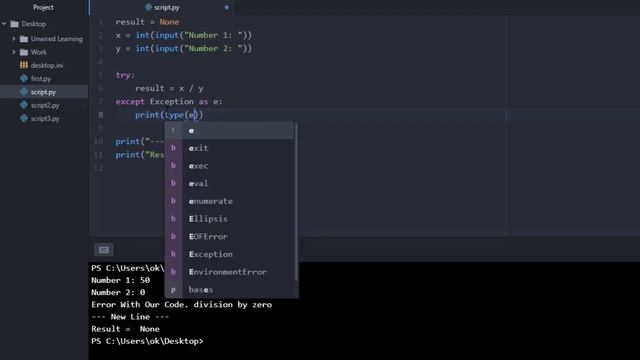The height and width of the screenshot is (360, 640).
Task: Select the Project panel header
Action: [x=43, y=7]
